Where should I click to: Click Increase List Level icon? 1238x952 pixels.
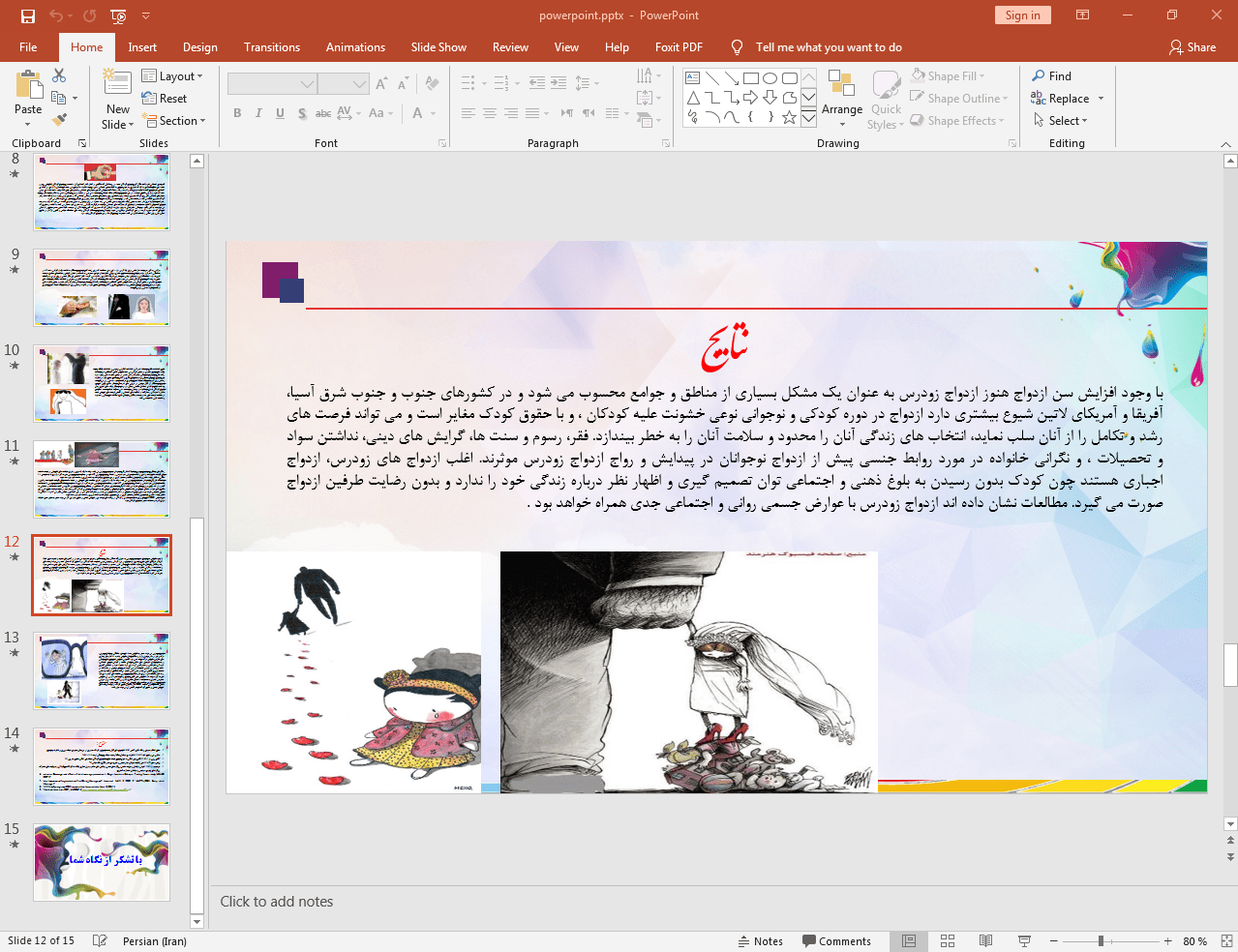click(559, 83)
